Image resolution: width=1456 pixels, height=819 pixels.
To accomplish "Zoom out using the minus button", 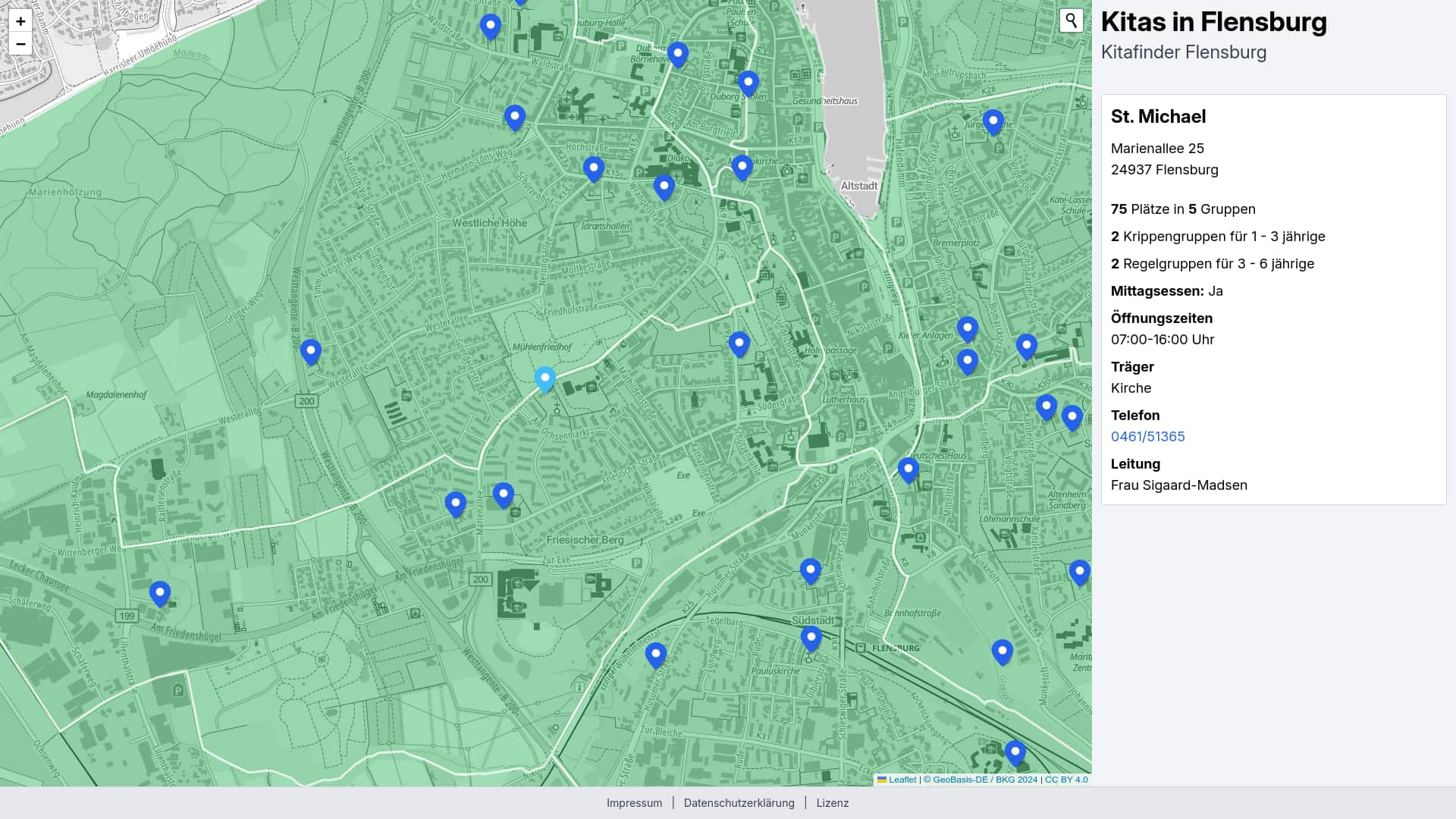I will [x=20, y=44].
